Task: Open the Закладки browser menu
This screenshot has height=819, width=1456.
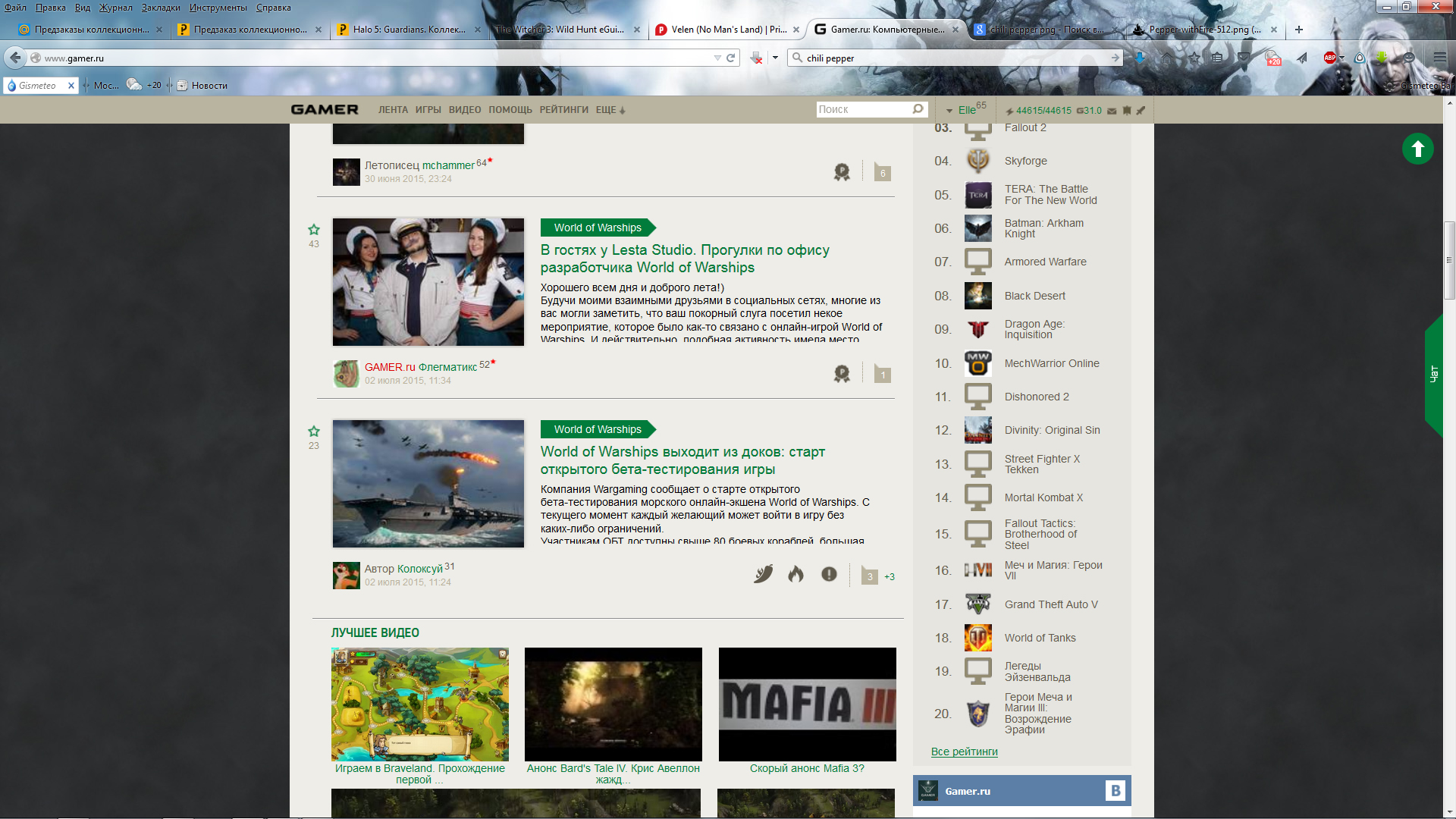Action: (x=161, y=8)
